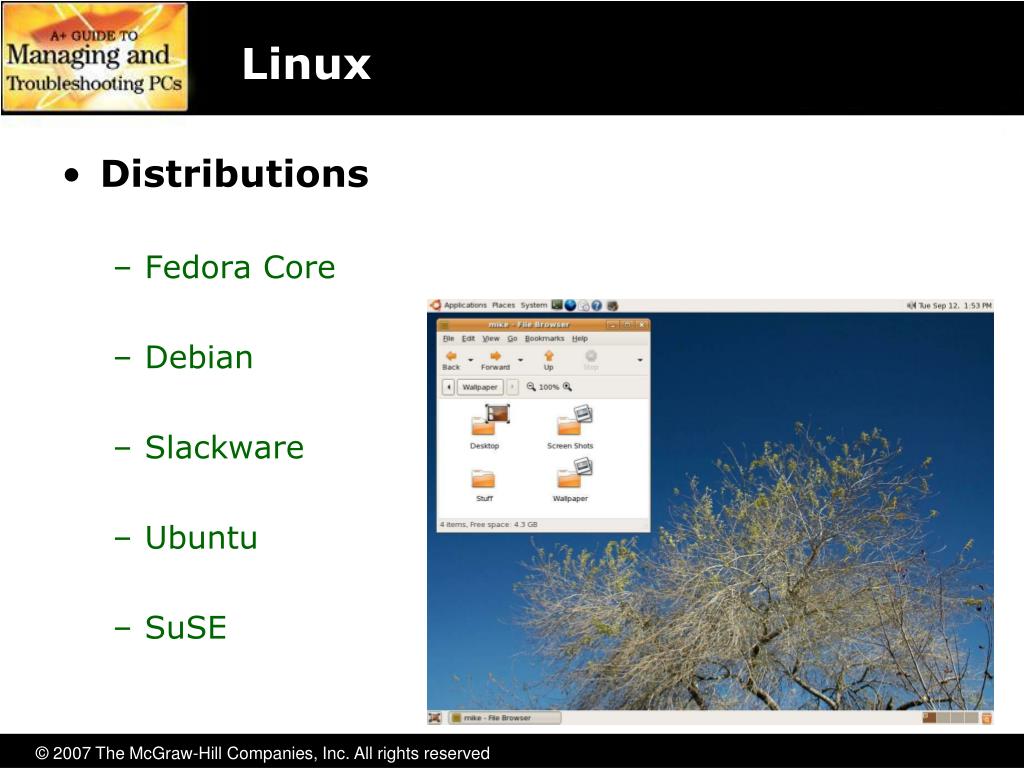Toggle the mike - File Browser taskbar button
The height and width of the screenshot is (768, 1024).
pyautogui.click(x=505, y=718)
